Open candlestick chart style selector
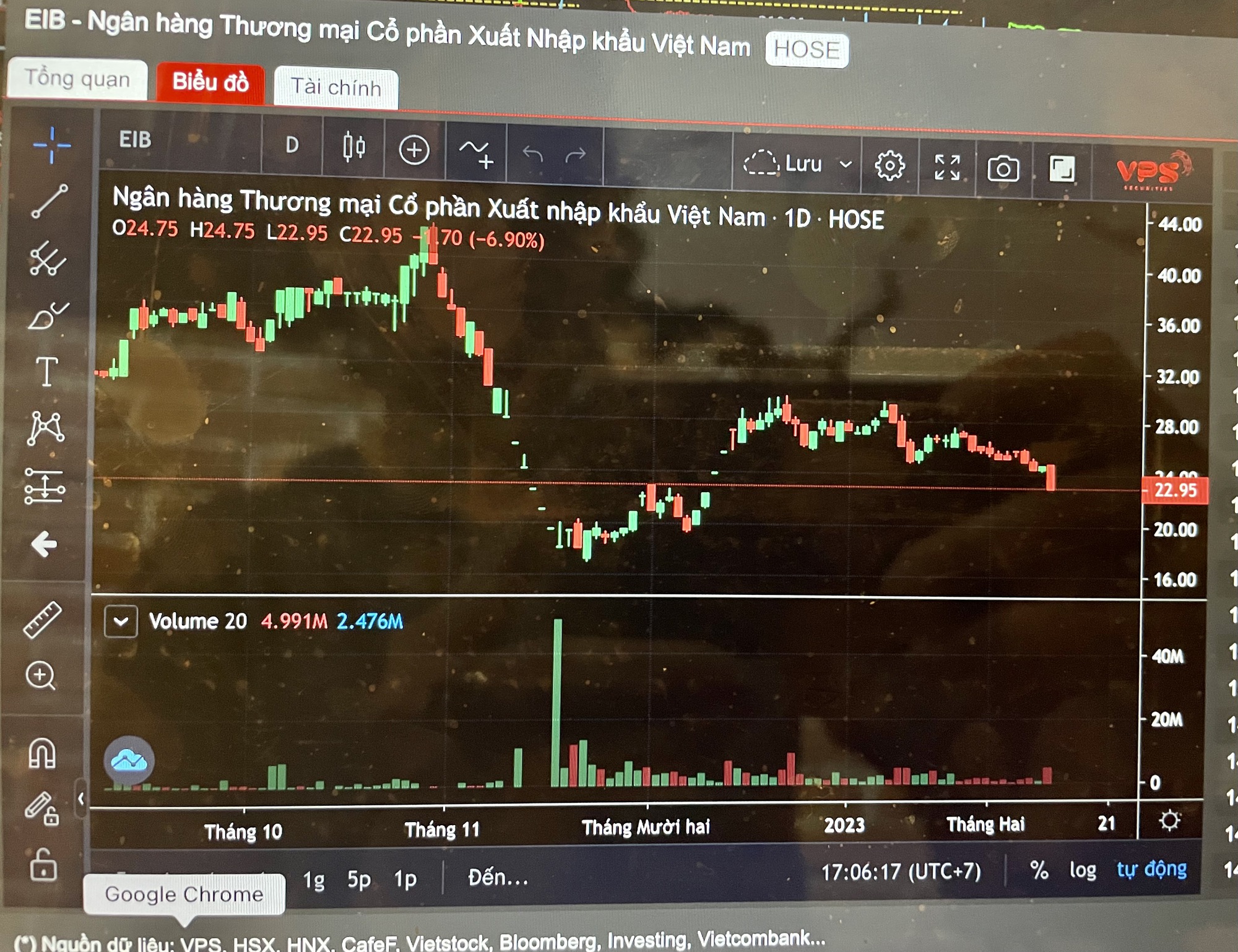The height and width of the screenshot is (952, 1238). click(353, 147)
